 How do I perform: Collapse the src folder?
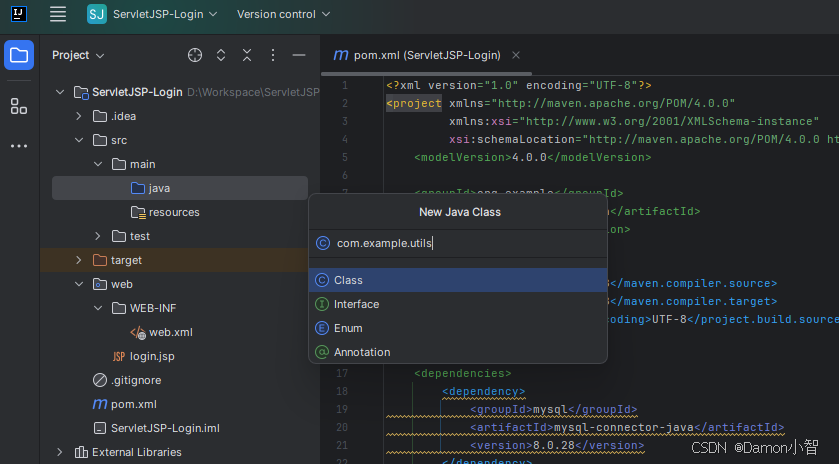point(79,140)
